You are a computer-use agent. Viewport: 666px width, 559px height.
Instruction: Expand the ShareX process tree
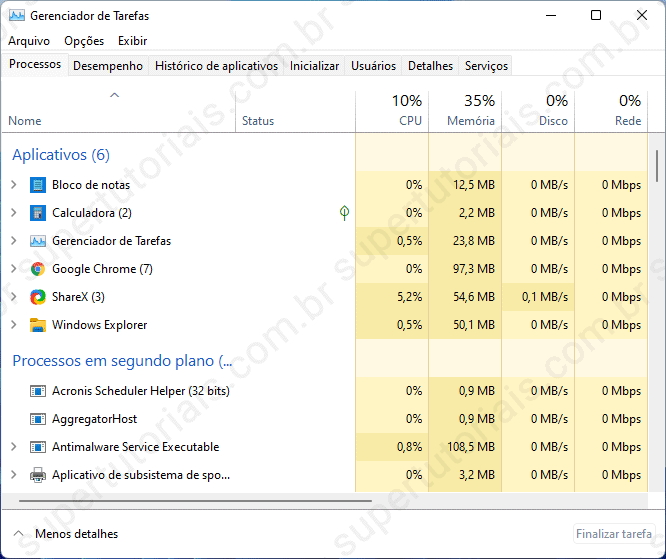14,297
